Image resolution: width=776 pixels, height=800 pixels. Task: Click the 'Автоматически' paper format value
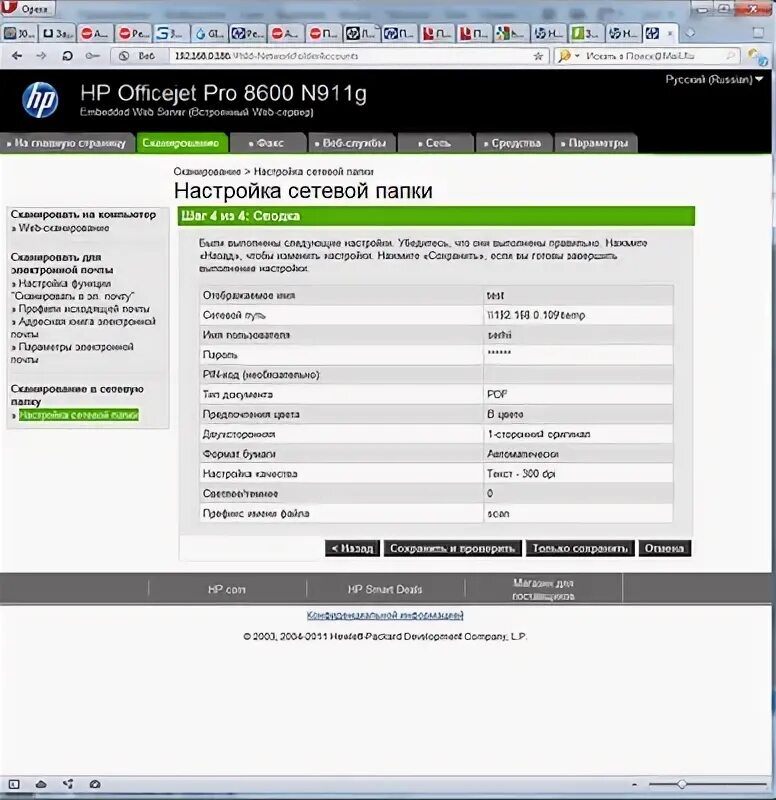pyautogui.click(x=523, y=454)
